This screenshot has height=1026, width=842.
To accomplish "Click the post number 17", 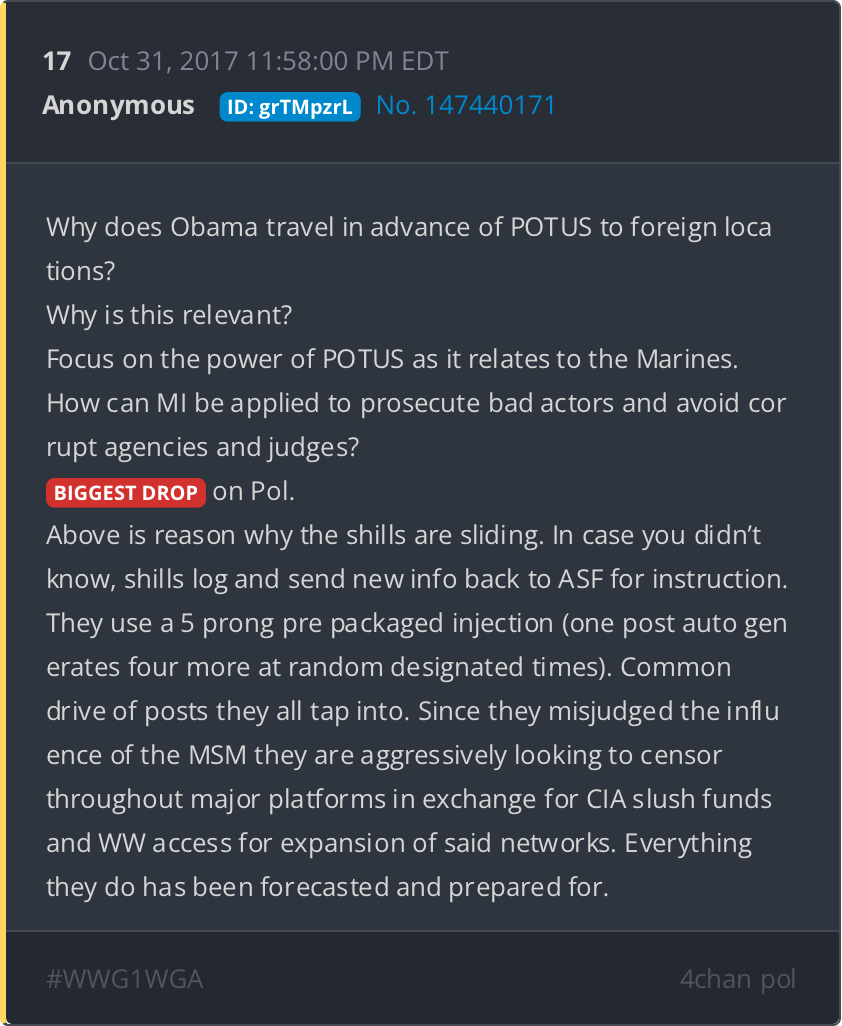I will pos(57,62).
